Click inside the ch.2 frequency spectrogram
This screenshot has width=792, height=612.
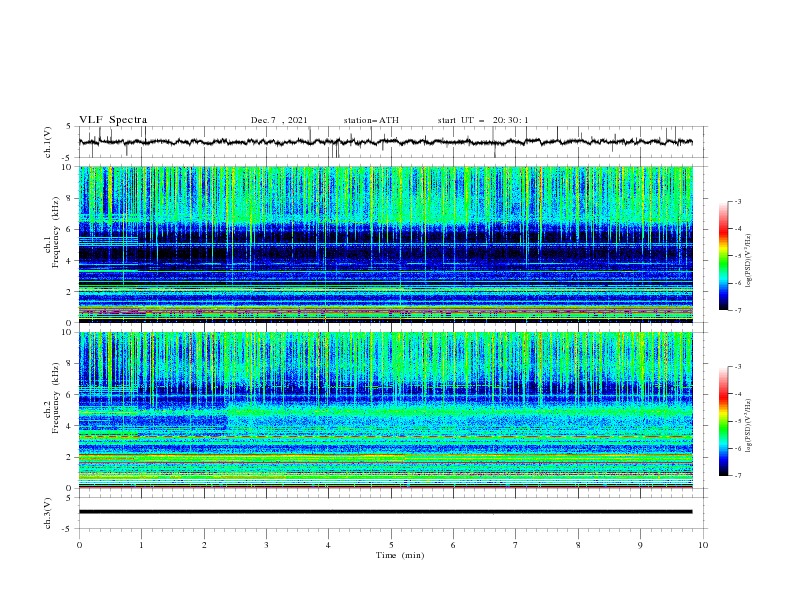point(385,410)
